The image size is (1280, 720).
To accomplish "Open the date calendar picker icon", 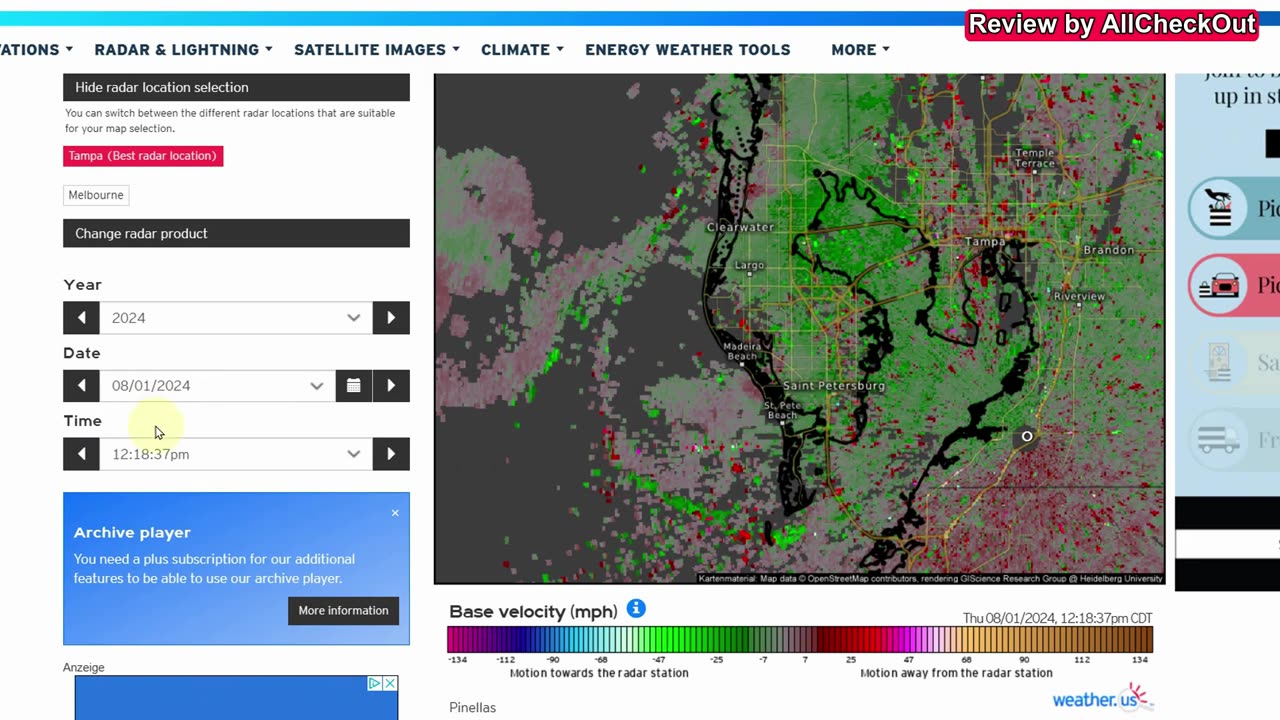I will [x=353, y=385].
